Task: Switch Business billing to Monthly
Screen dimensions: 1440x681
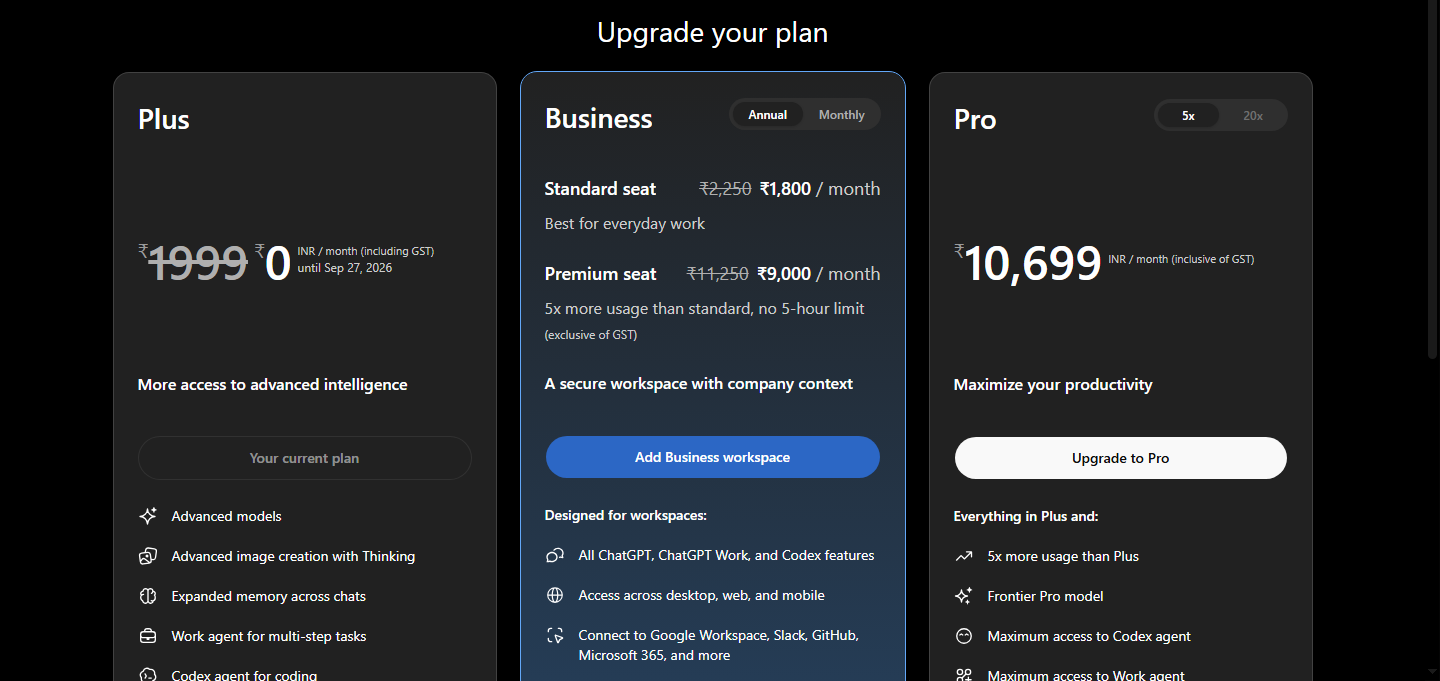Action: pyautogui.click(x=841, y=115)
